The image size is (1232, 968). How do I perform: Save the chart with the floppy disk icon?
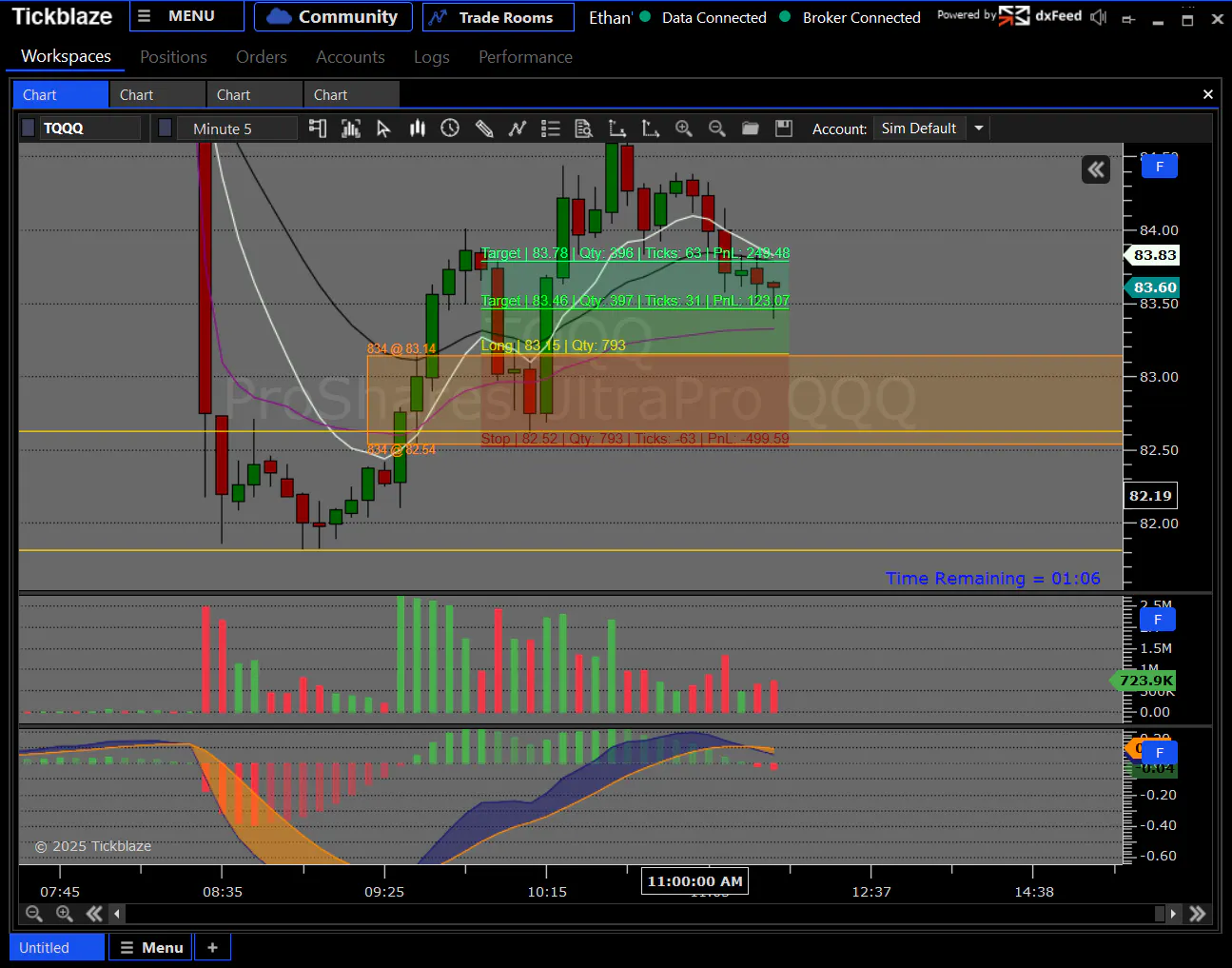coord(784,128)
